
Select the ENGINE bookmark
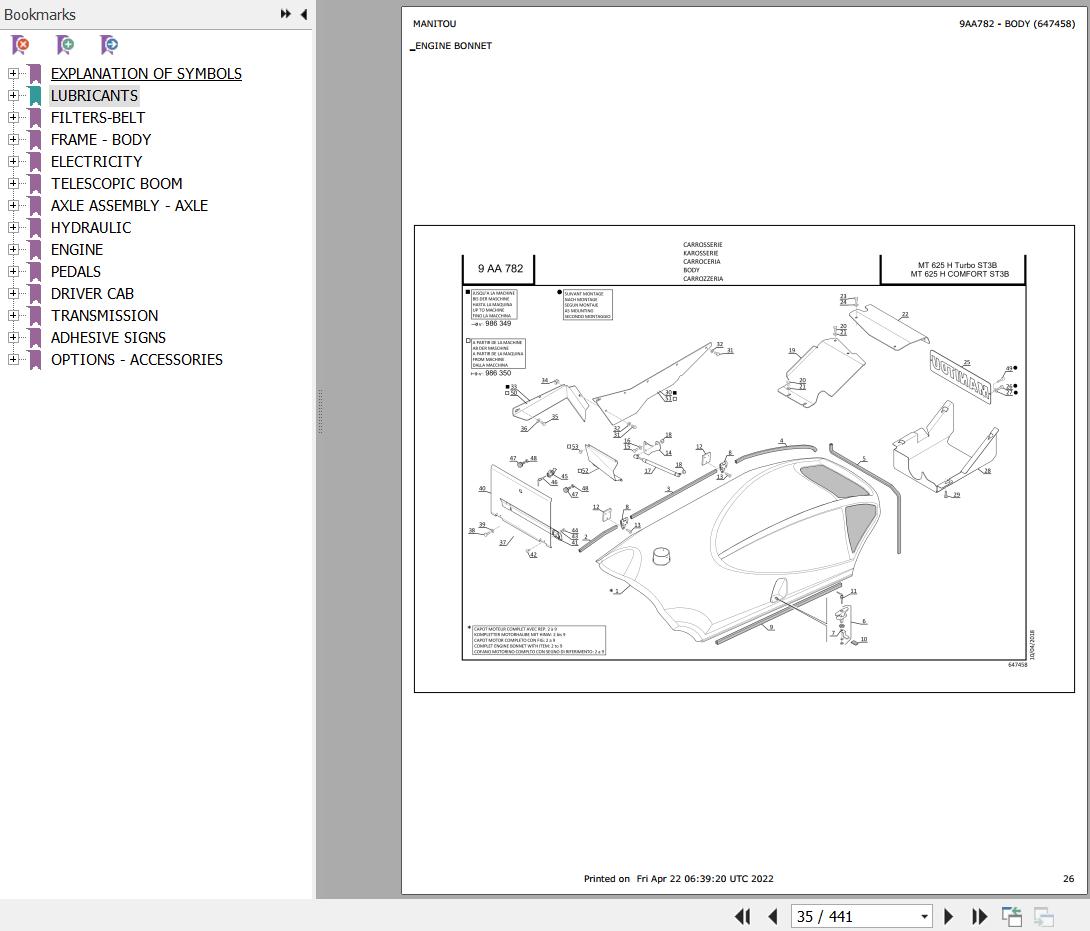76,250
